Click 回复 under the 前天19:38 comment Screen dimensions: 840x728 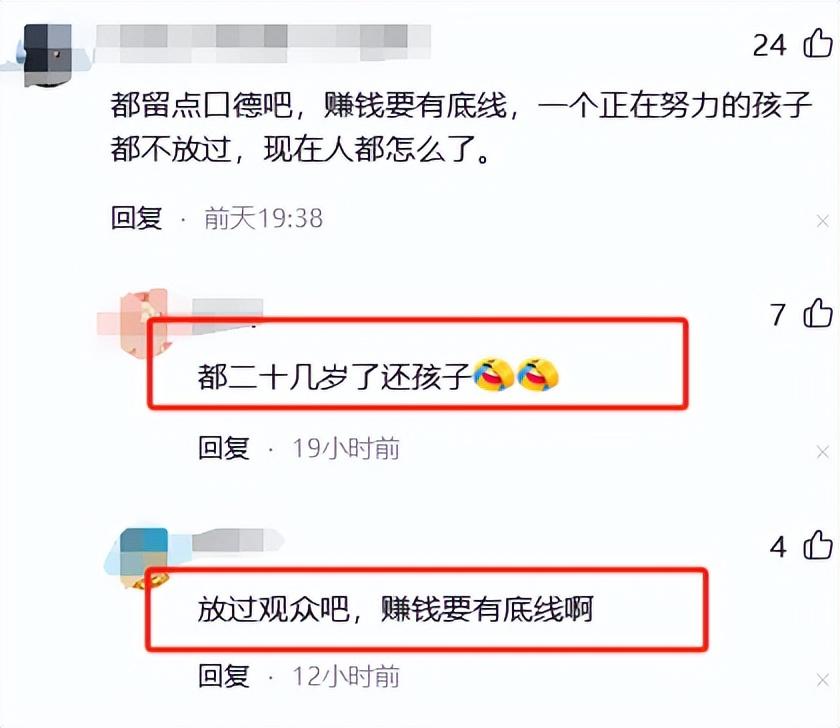pyautogui.click(x=137, y=218)
